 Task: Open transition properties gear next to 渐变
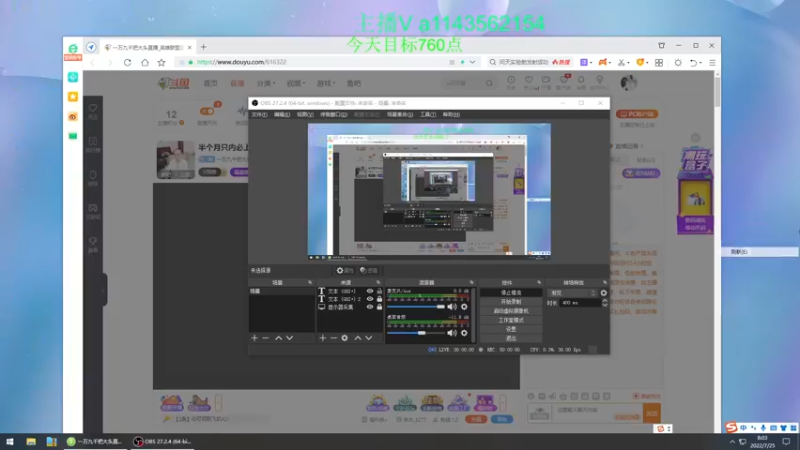pyautogui.click(x=604, y=293)
